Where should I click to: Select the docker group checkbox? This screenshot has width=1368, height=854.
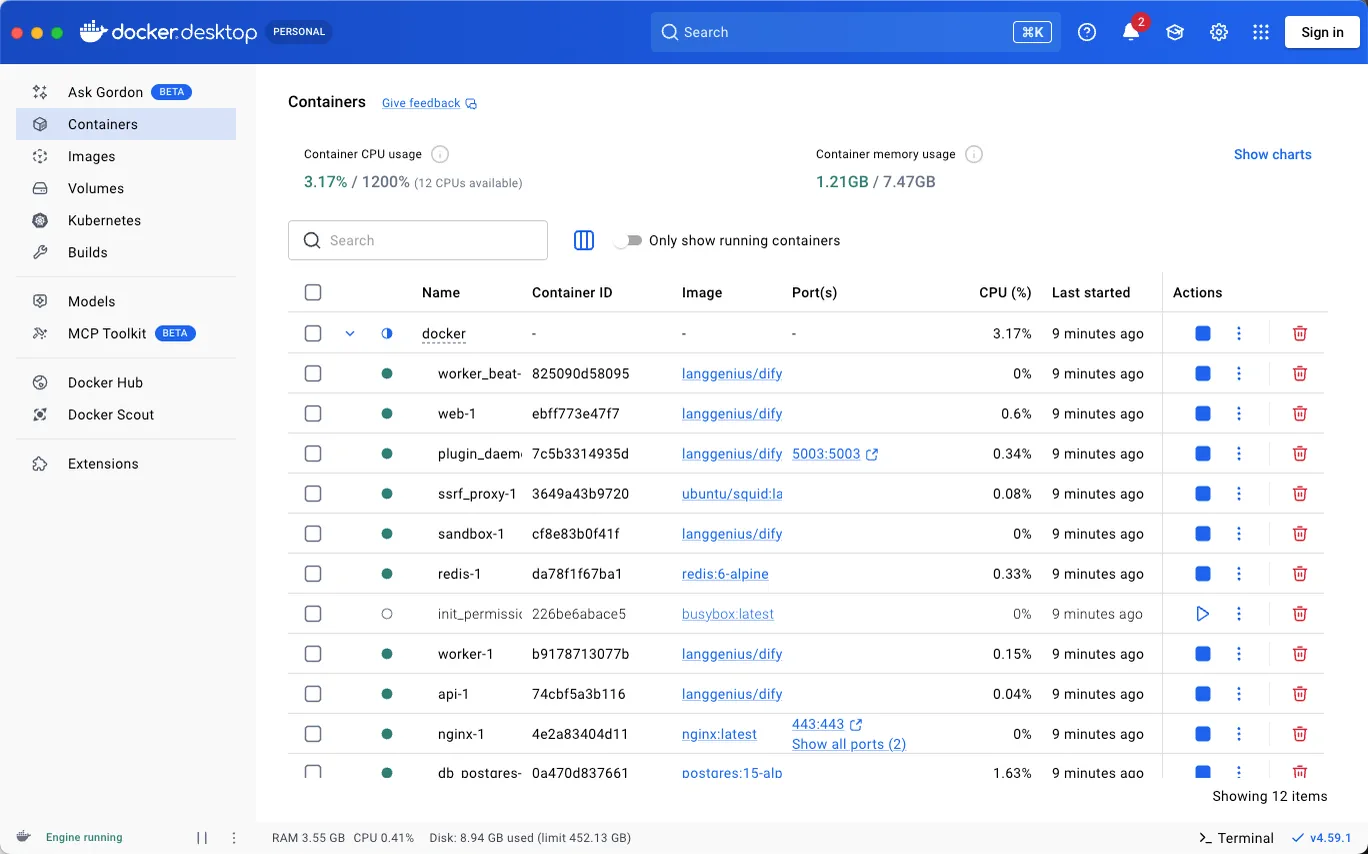pos(313,333)
